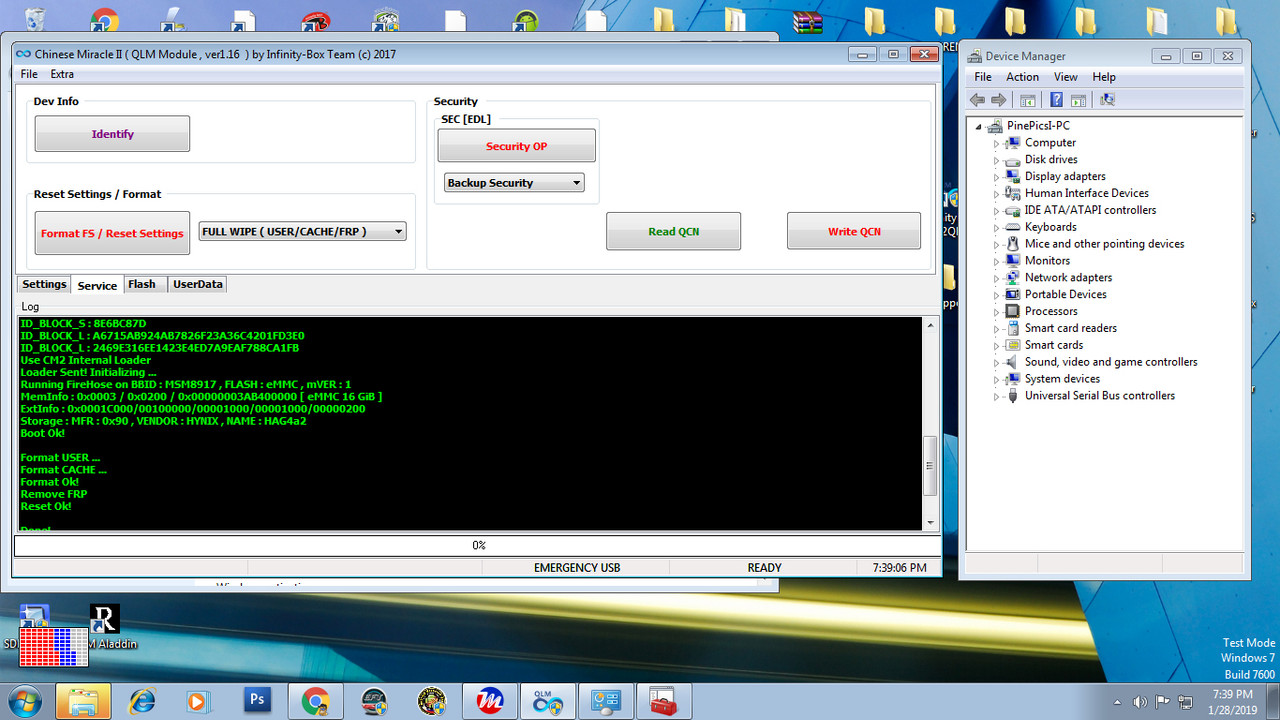Viewport: 1280px width, 720px height.
Task: Open the Recycle Bin desktop icon
Action: tap(36, 18)
